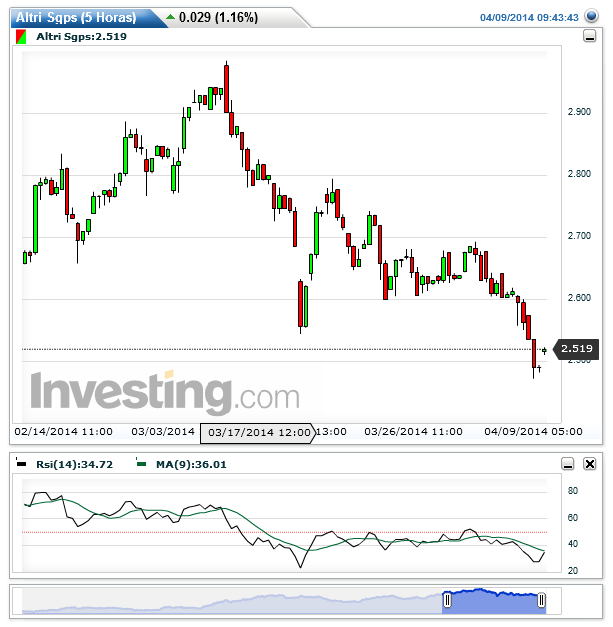
Task: Click the Rsi(14):34.72 legend label
Action: (74, 464)
